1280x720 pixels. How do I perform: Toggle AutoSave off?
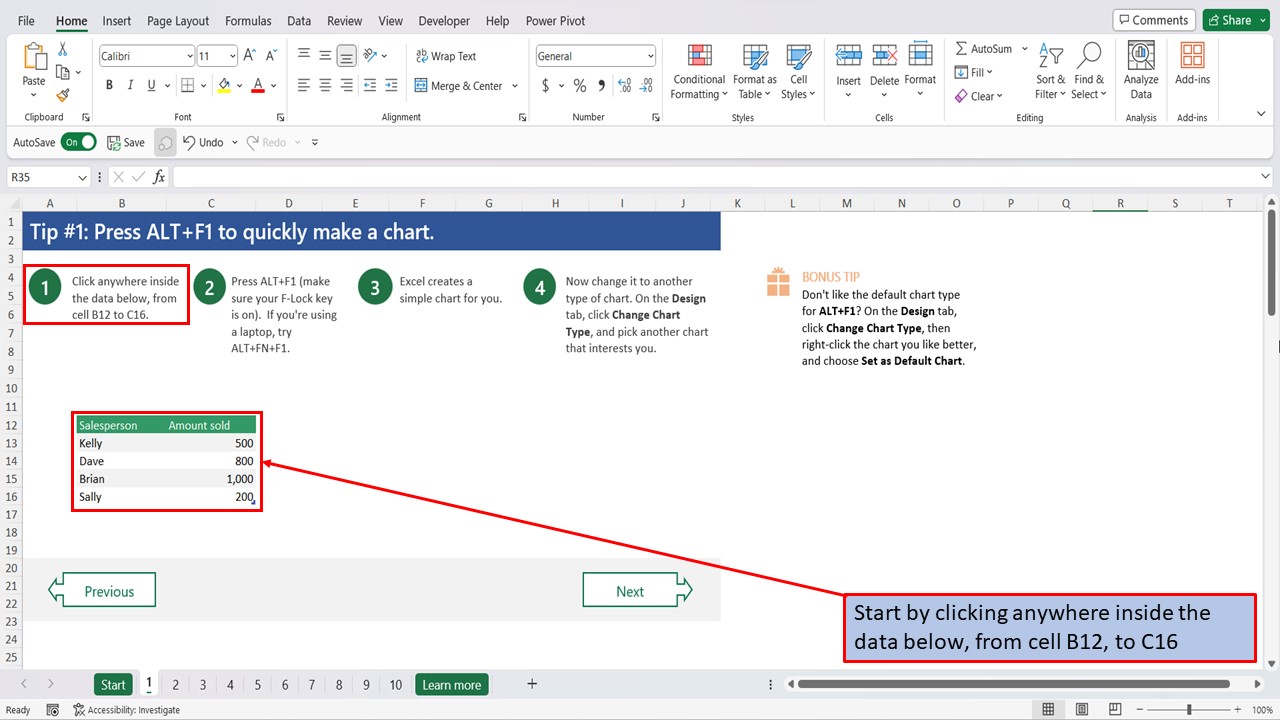(79, 142)
